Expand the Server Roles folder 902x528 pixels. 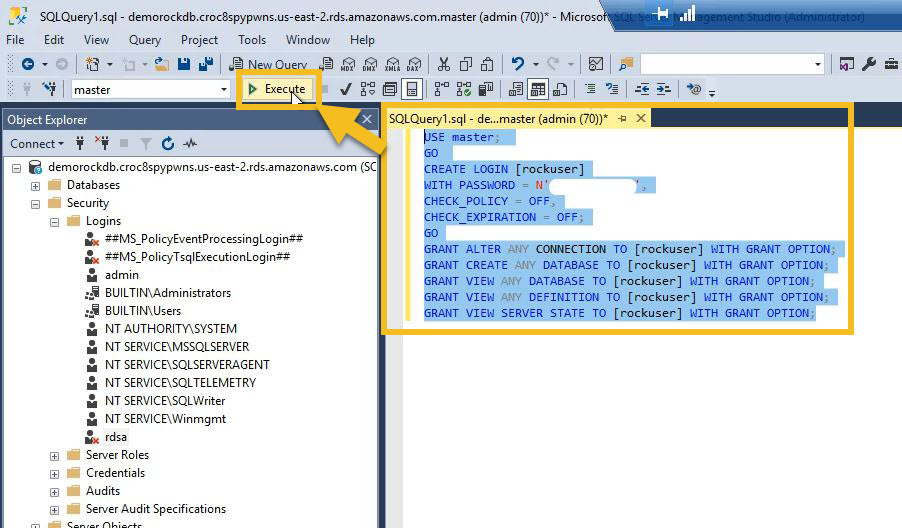pos(55,456)
